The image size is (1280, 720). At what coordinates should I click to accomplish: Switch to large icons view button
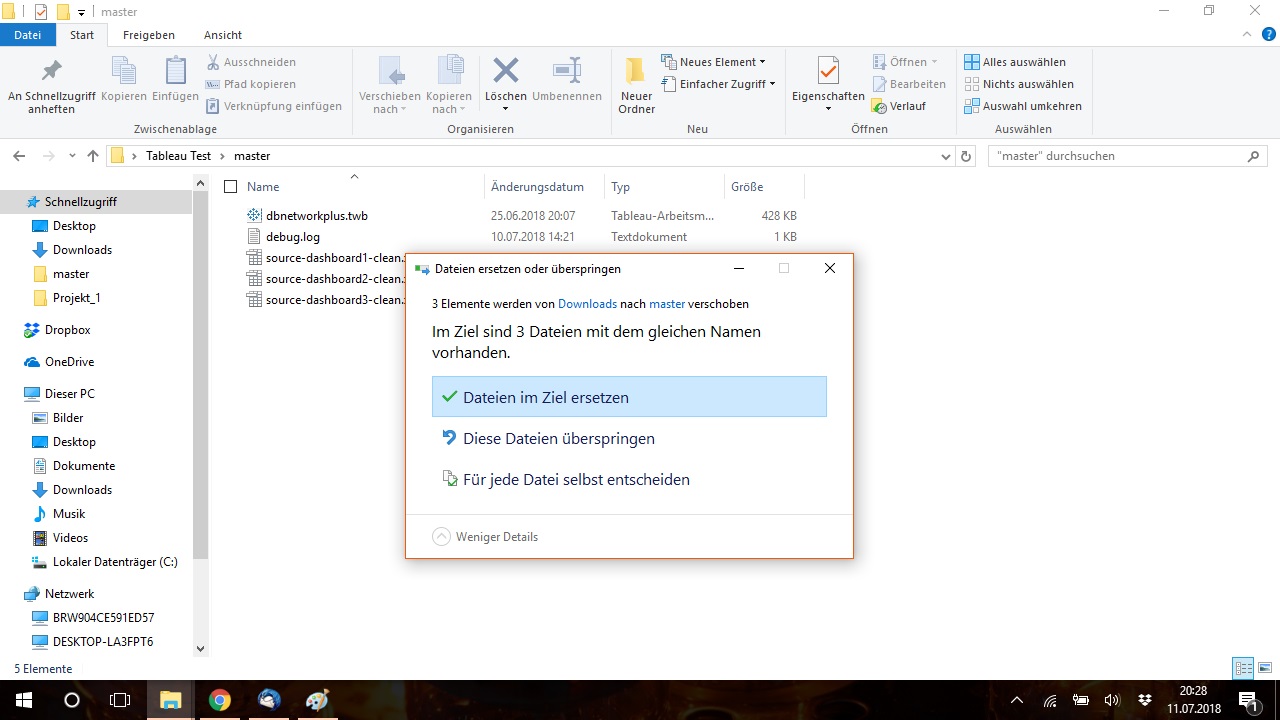(x=1265, y=668)
